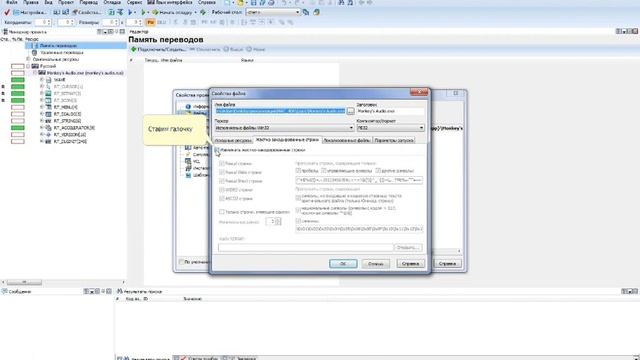Click the project tree horizontal scrollbar

(x=63, y=282)
